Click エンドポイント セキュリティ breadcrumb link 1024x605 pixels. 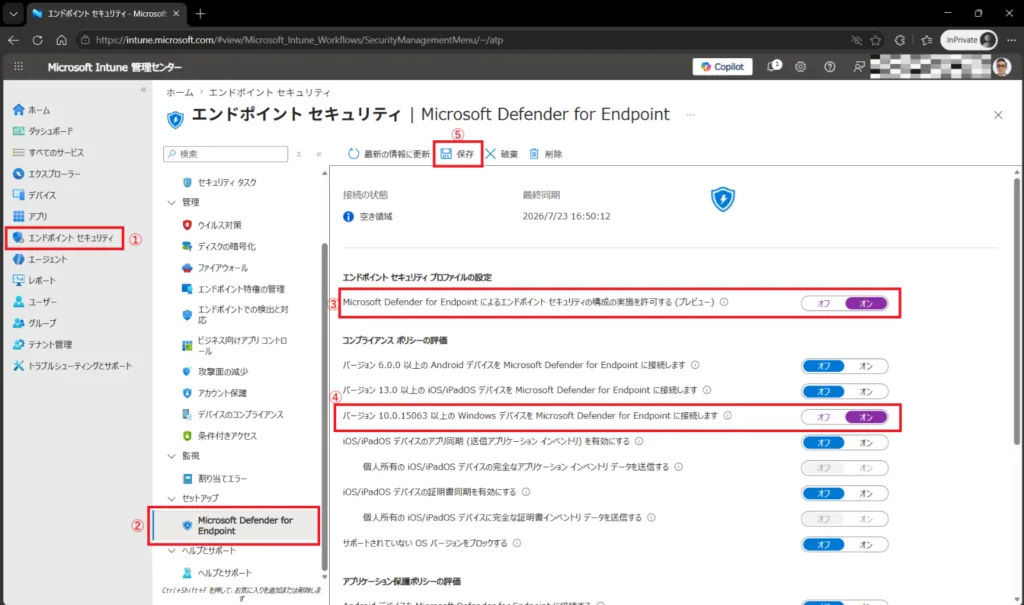[x=270, y=92]
